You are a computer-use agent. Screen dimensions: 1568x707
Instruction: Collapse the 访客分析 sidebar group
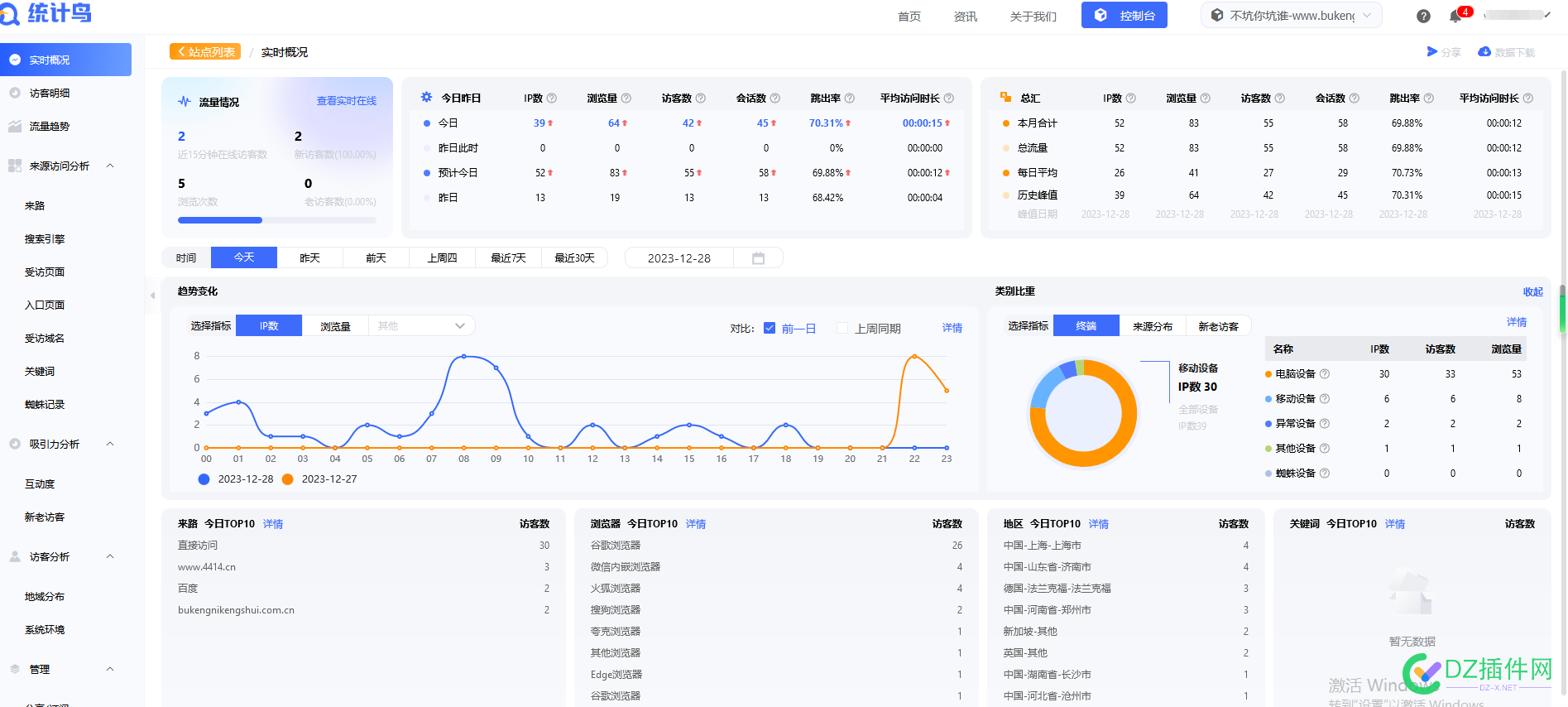(110, 556)
